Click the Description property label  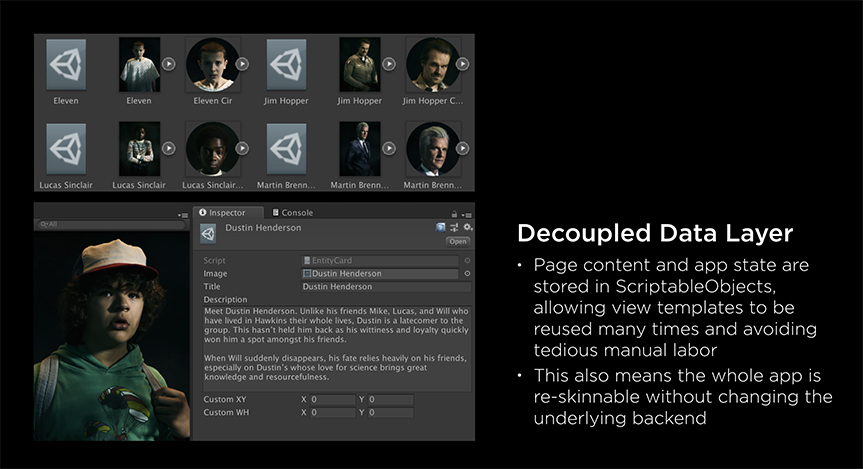(x=225, y=299)
